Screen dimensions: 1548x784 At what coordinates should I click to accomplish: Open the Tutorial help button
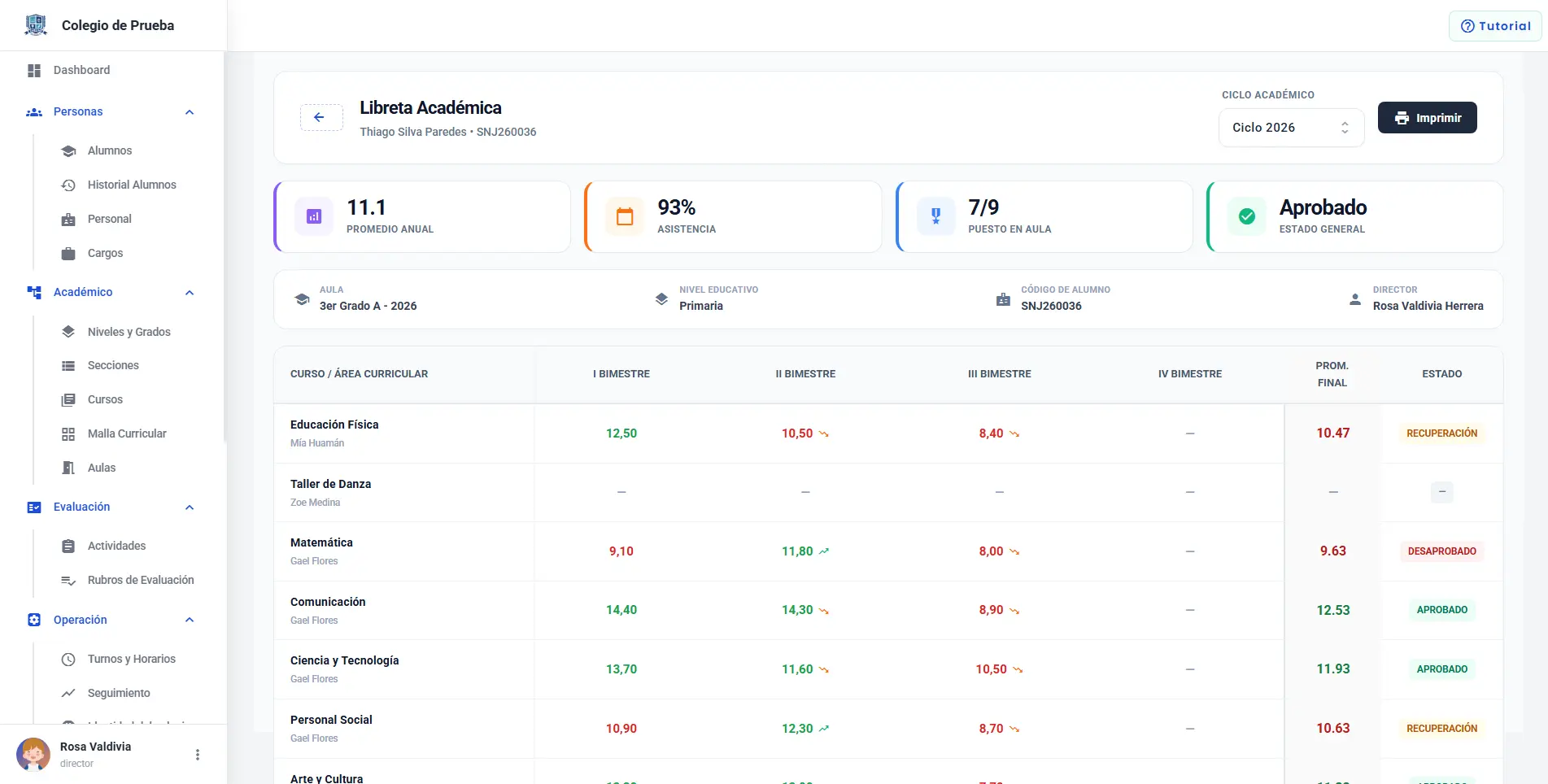1495,26
